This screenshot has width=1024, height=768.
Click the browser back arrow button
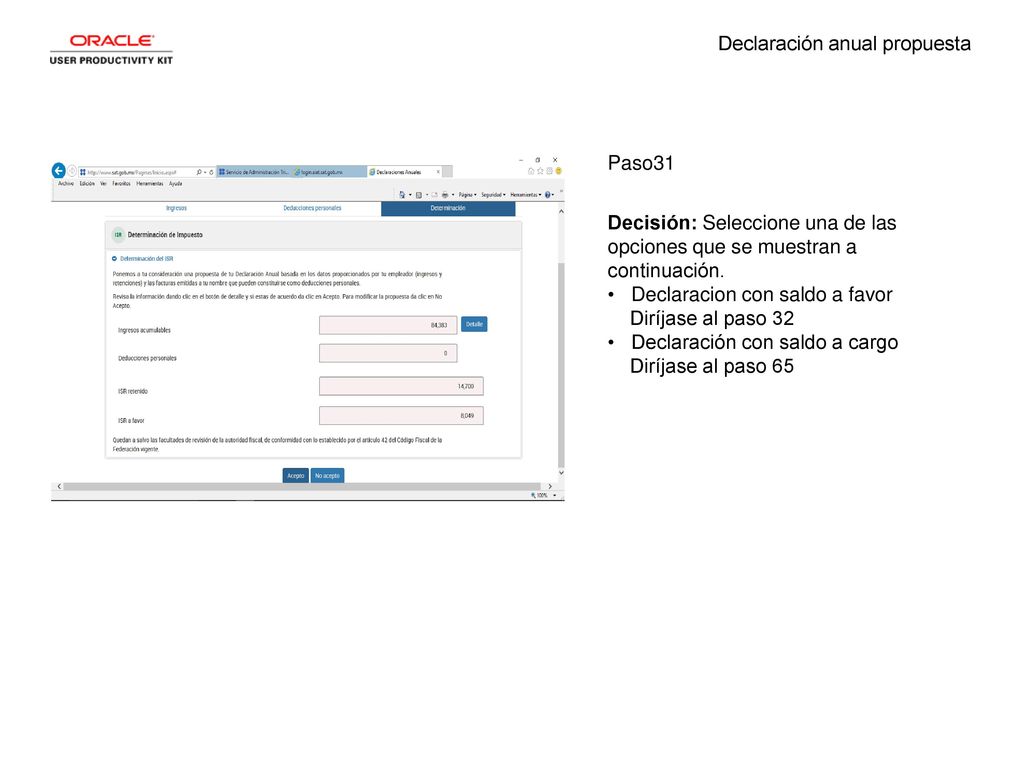click(59, 171)
